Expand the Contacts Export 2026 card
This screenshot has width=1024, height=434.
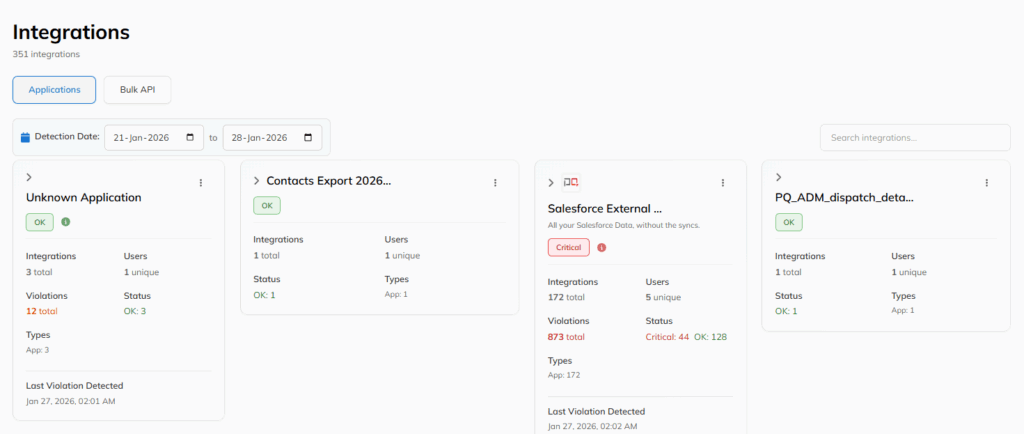257,181
